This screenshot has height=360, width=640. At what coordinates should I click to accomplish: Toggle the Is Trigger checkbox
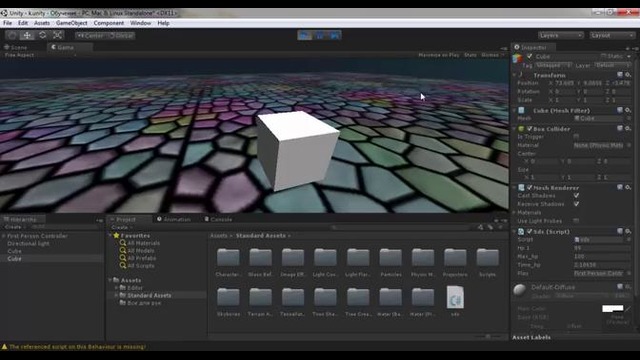[576, 136]
